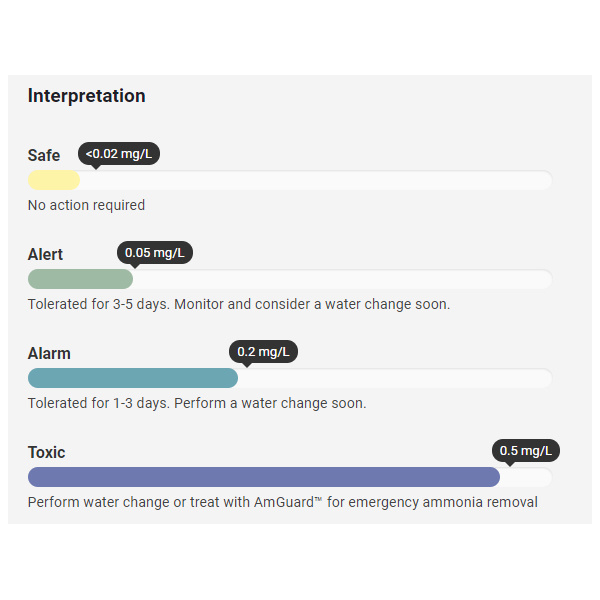Click the Interpretation heading

click(x=86, y=96)
